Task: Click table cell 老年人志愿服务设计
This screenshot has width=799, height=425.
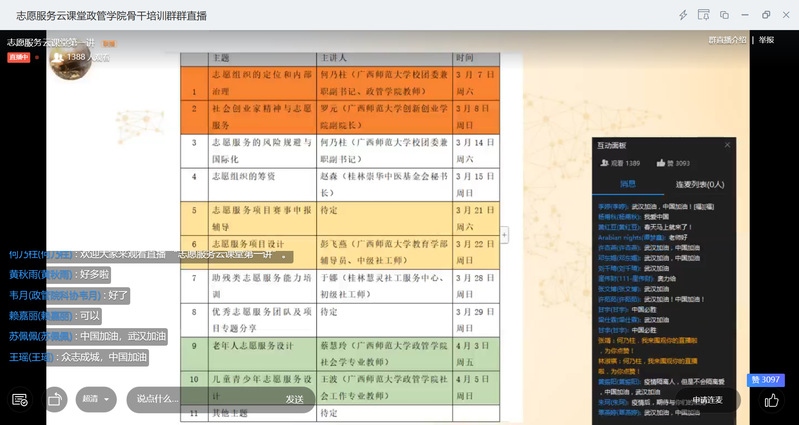Action: pos(262,354)
